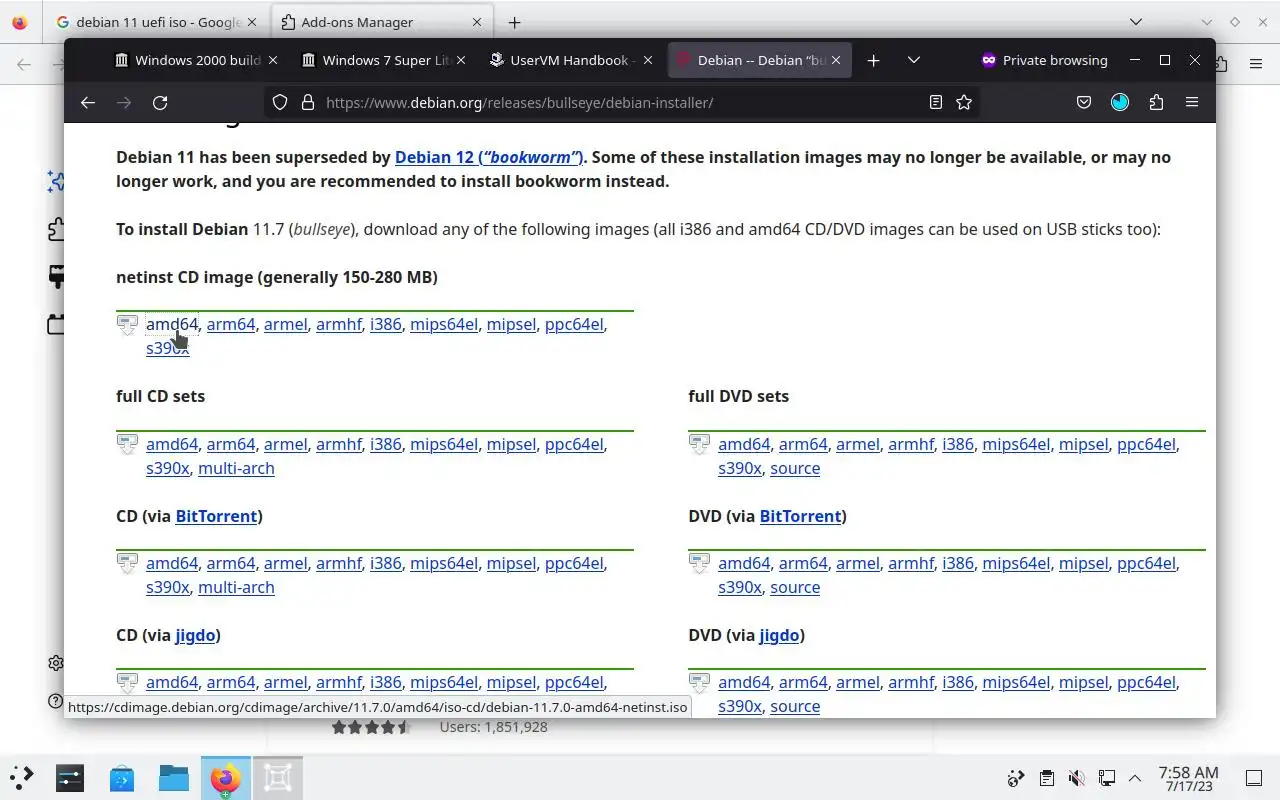Show site security lock information
Screen dimensions: 1280x800
308,102
